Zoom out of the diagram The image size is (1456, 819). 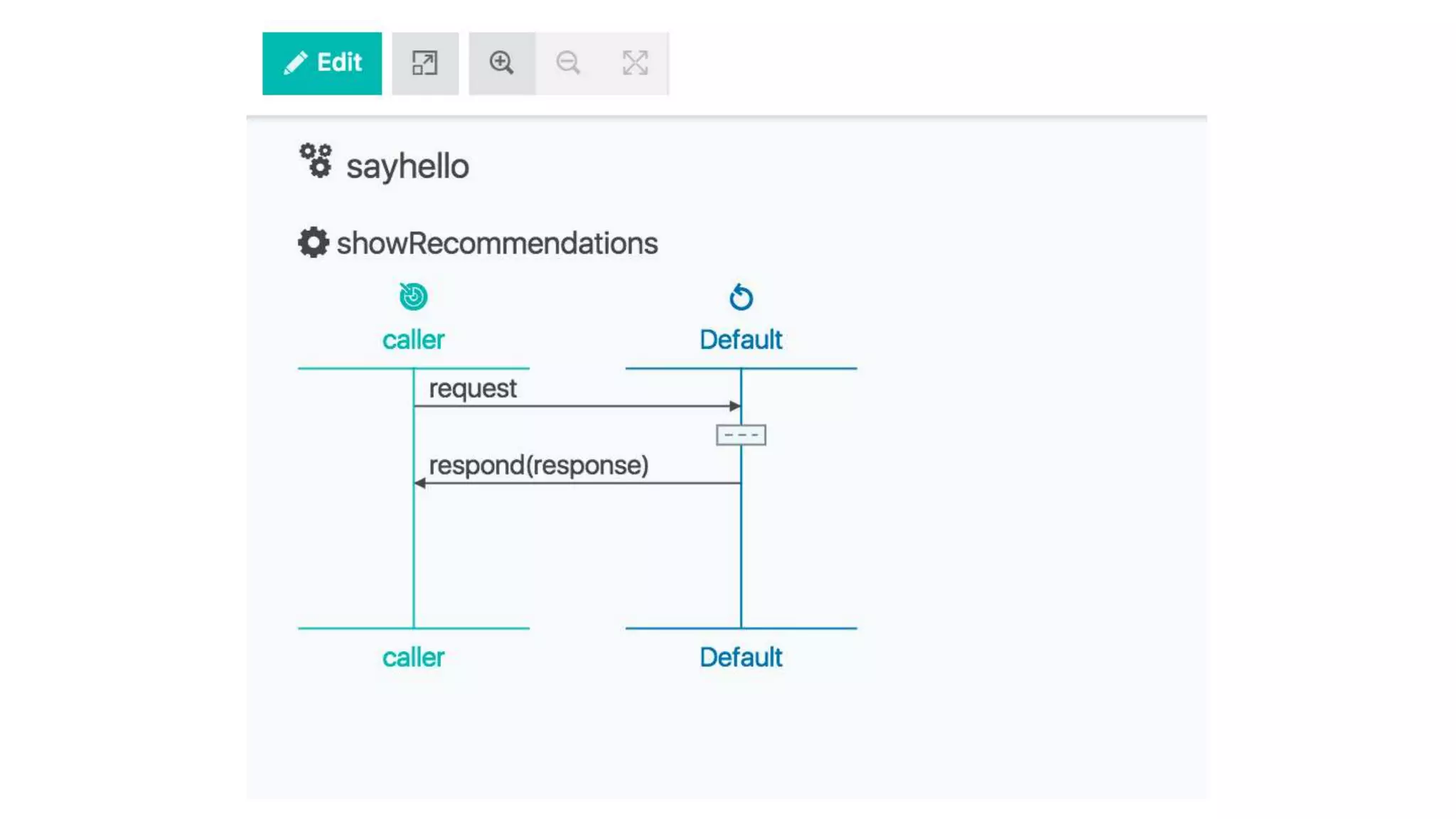(x=568, y=63)
